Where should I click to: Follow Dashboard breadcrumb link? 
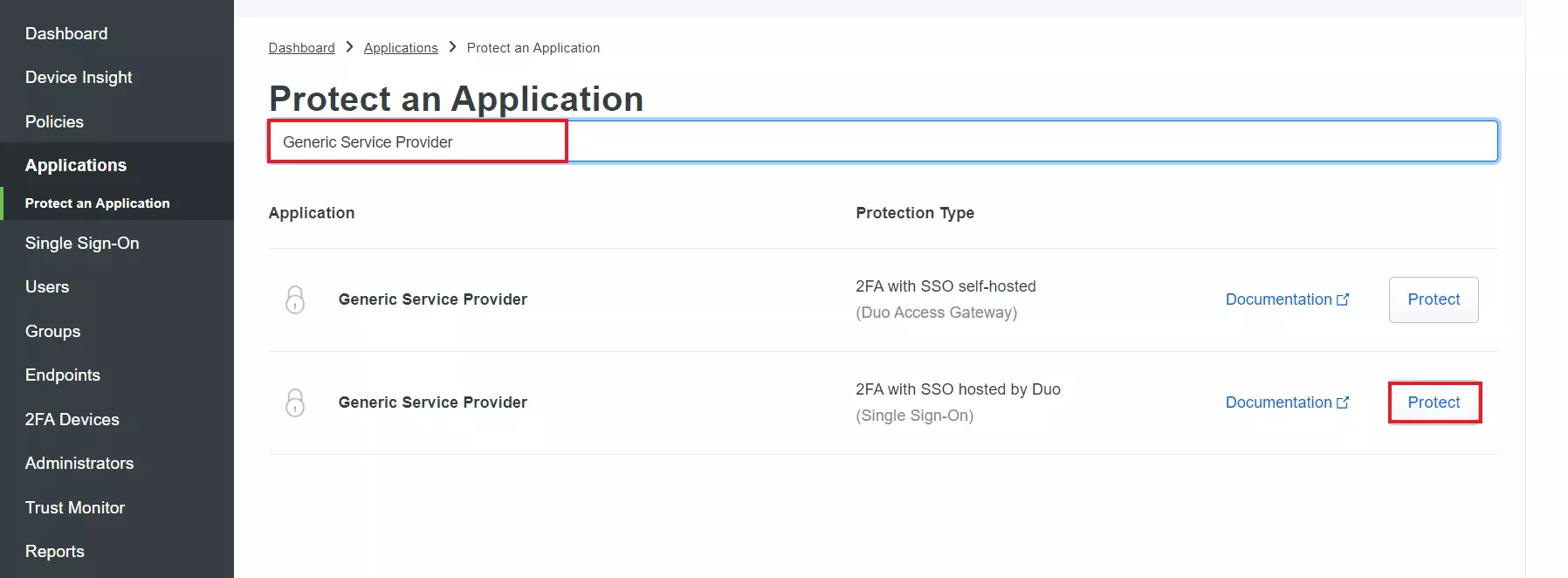(301, 47)
